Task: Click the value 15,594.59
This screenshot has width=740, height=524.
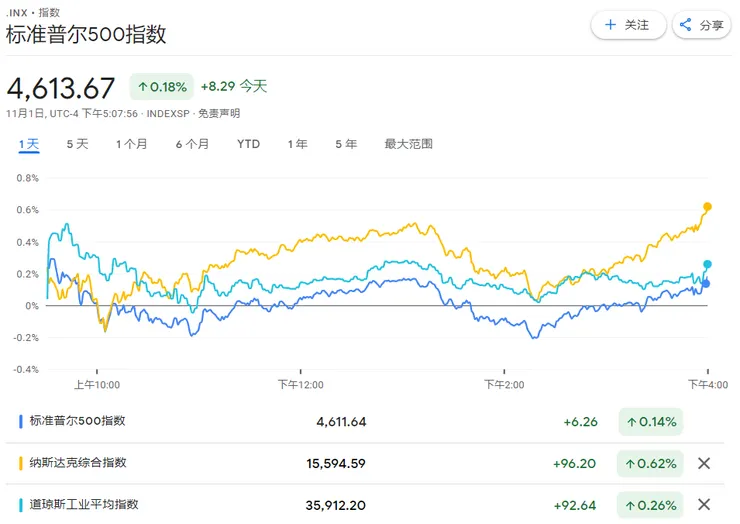Action: (x=336, y=464)
